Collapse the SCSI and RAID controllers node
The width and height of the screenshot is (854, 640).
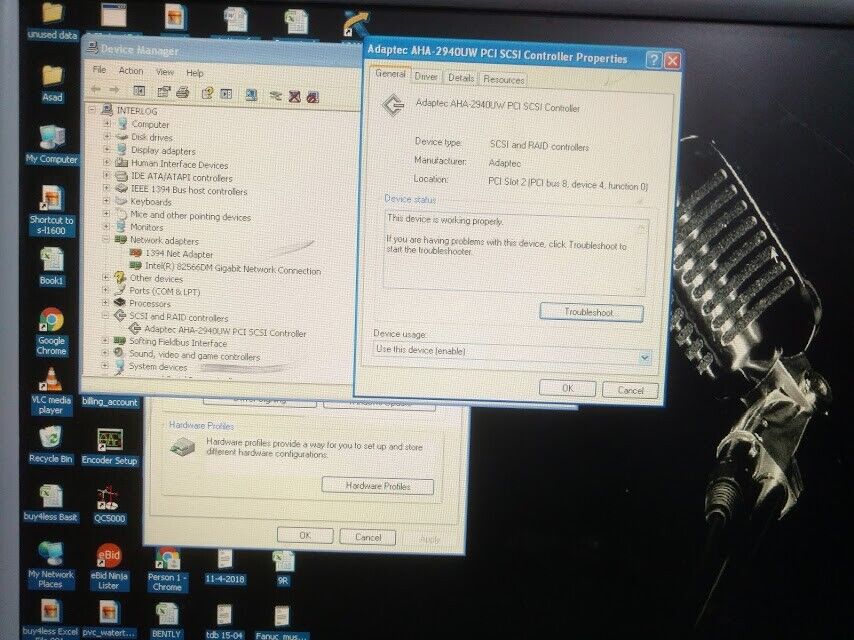105,315
